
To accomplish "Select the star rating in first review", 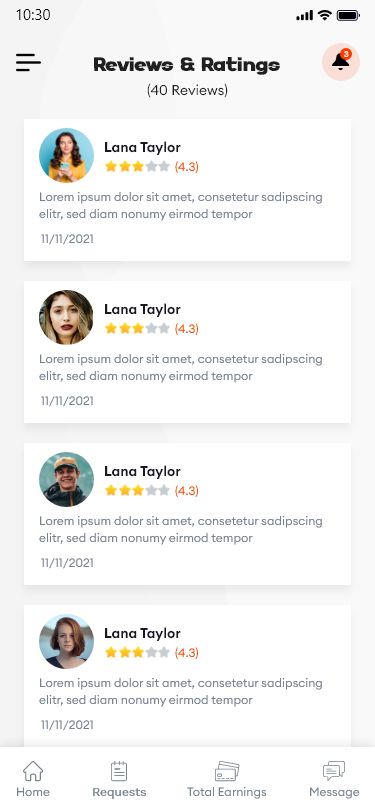I will (137, 166).
